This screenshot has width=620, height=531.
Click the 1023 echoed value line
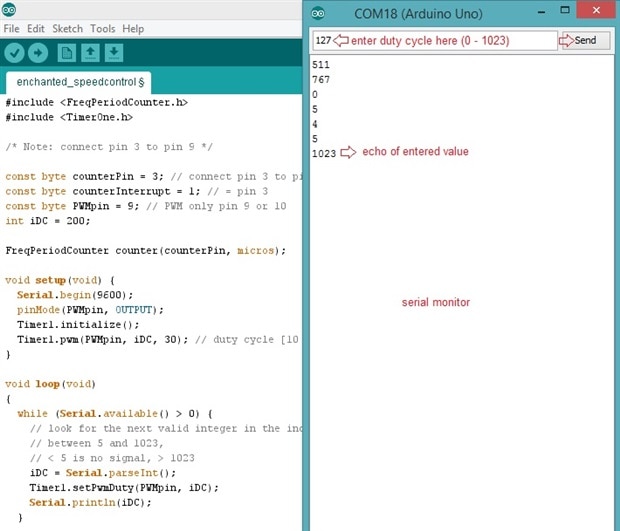click(324, 153)
